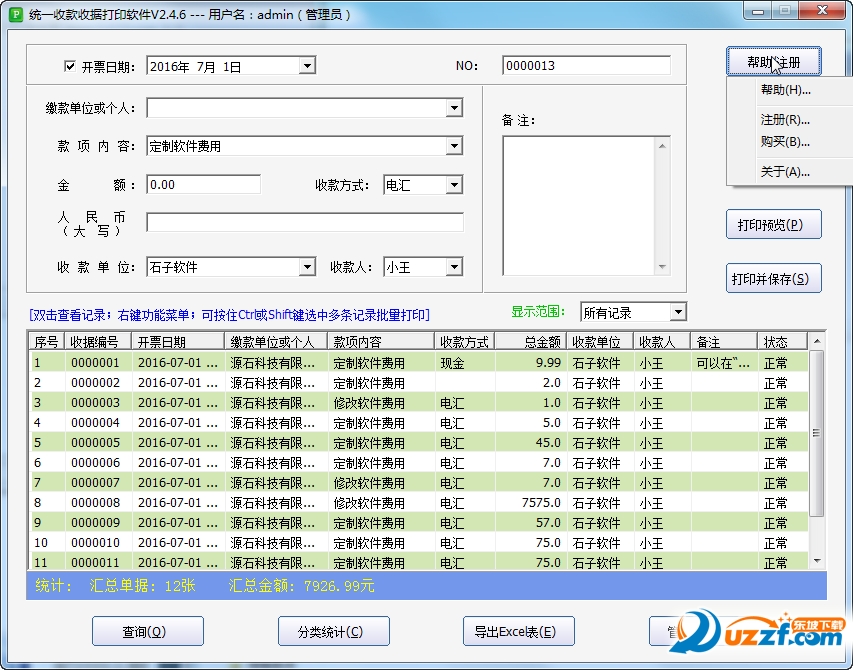Click the 查询(Q) button
This screenshot has width=853, height=670.
tap(148, 631)
